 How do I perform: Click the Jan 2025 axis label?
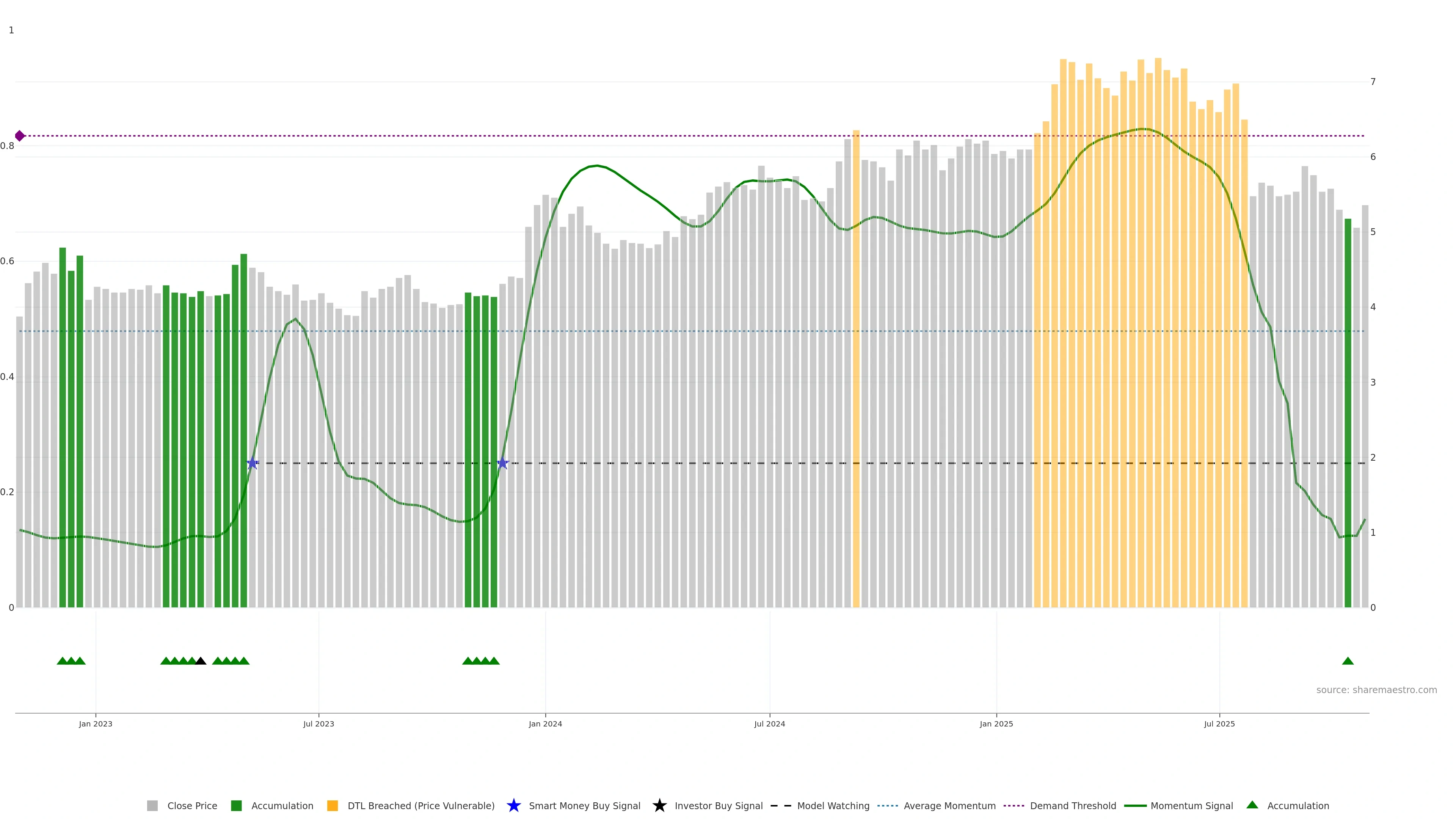pyautogui.click(x=996, y=723)
